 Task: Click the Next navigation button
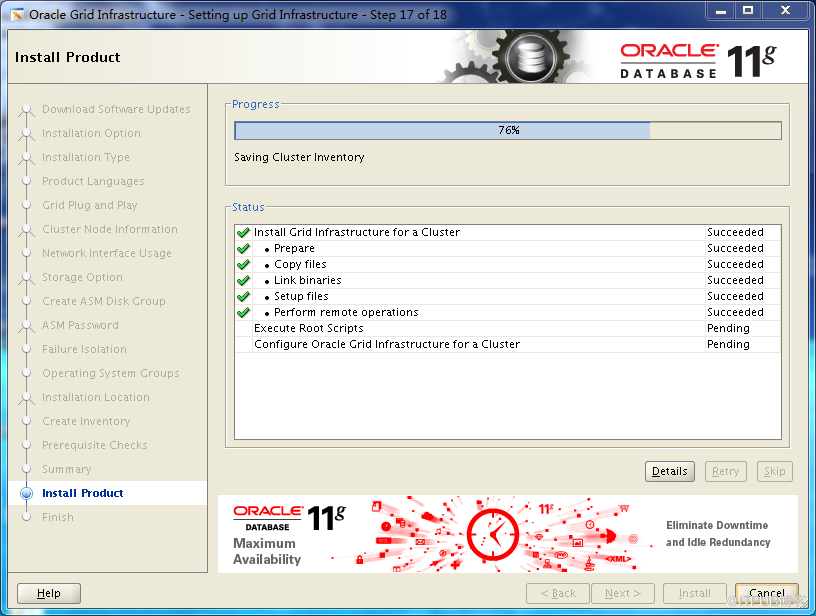click(x=622, y=593)
